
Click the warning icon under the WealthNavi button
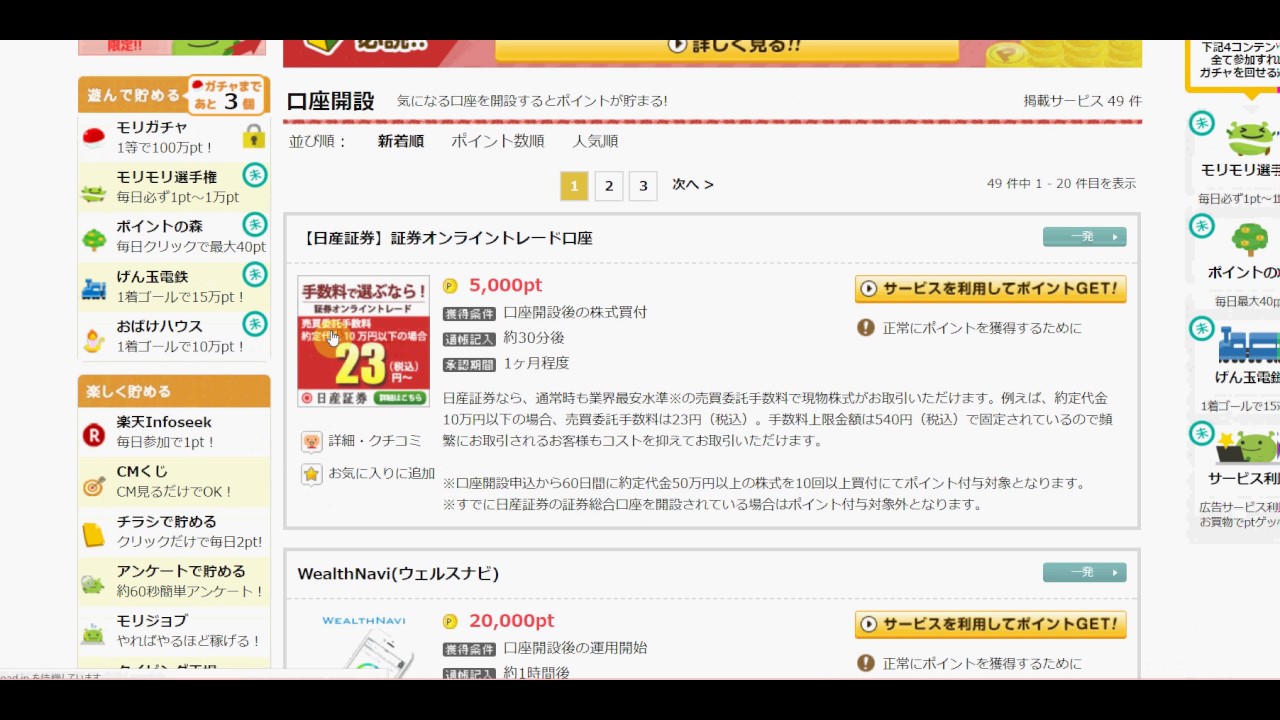(866, 663)
